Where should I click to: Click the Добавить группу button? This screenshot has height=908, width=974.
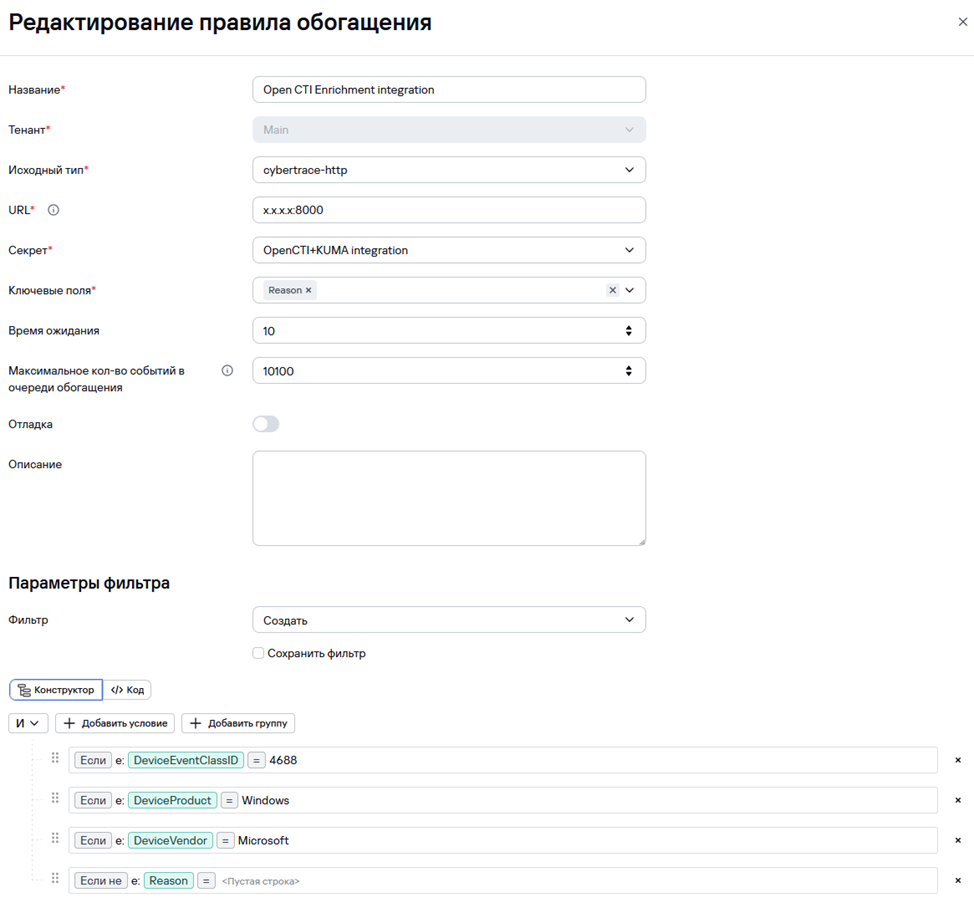238,723
